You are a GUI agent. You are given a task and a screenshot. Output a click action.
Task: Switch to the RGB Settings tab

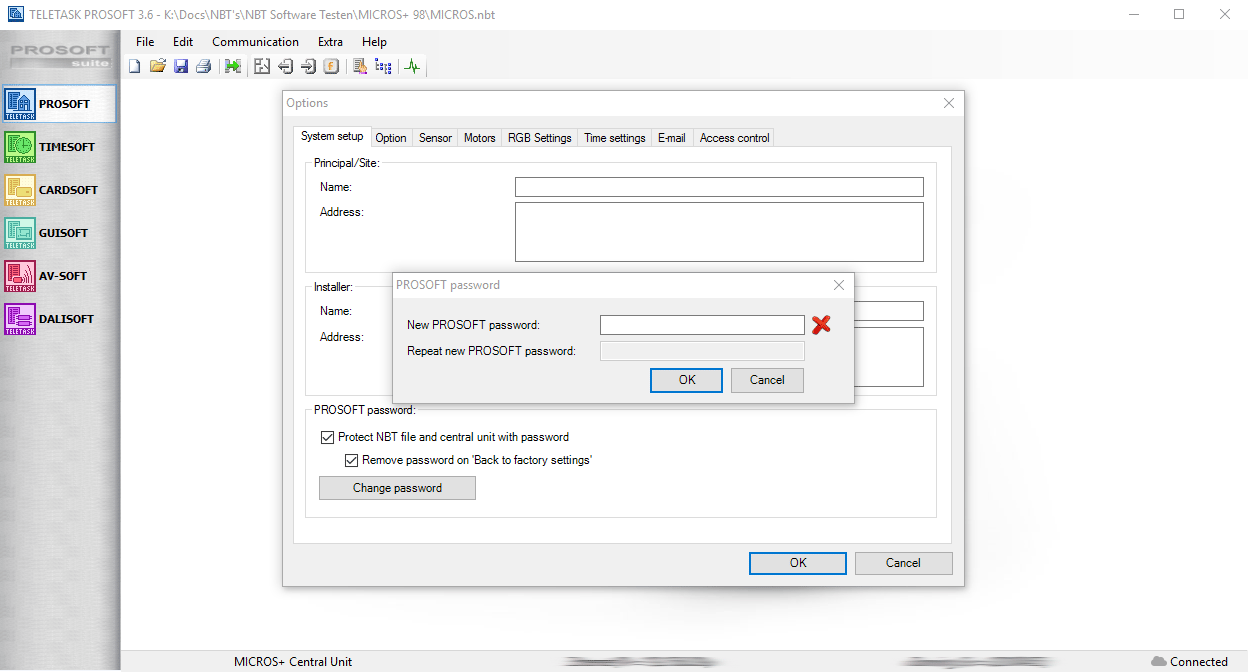(x=539, y=138)
